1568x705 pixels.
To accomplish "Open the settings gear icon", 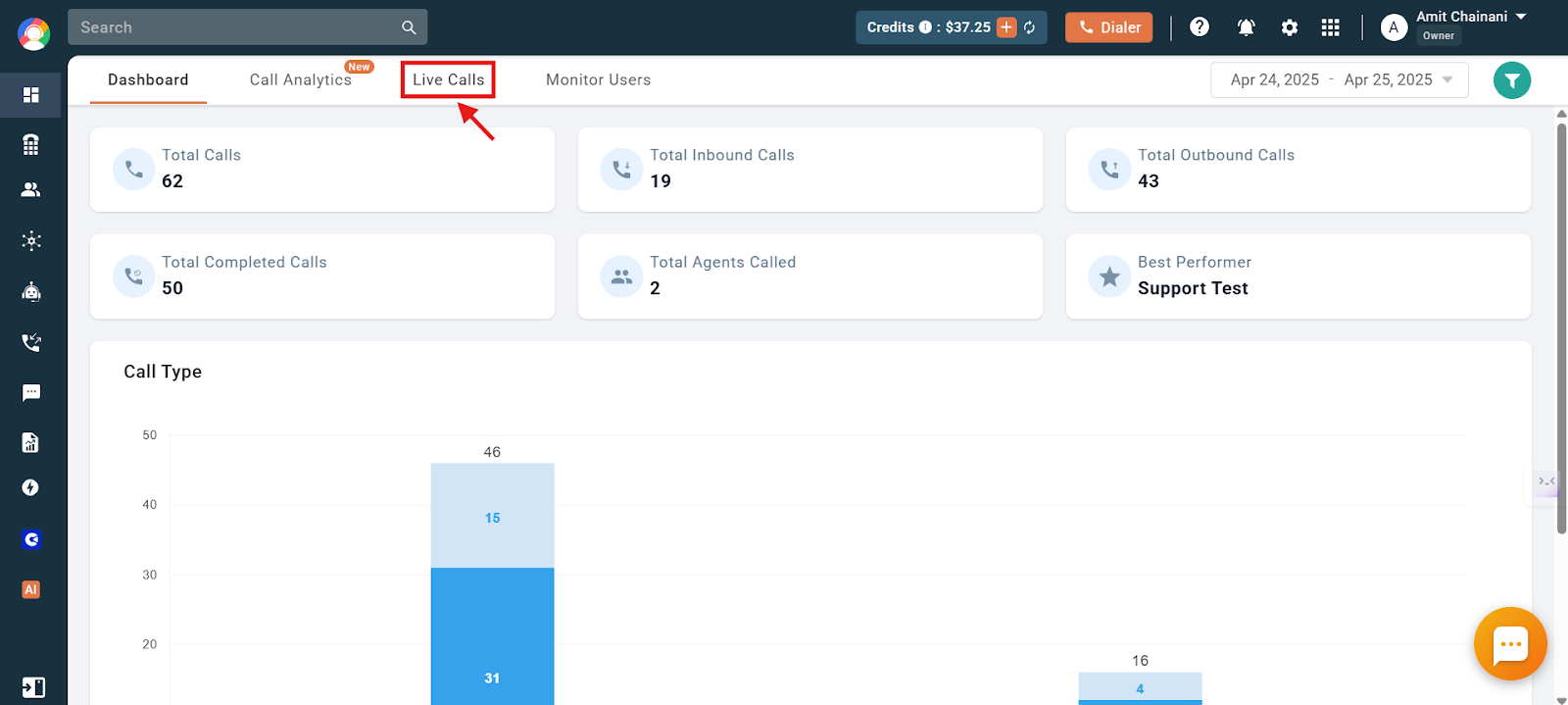I will click(x=1290, y=27).
